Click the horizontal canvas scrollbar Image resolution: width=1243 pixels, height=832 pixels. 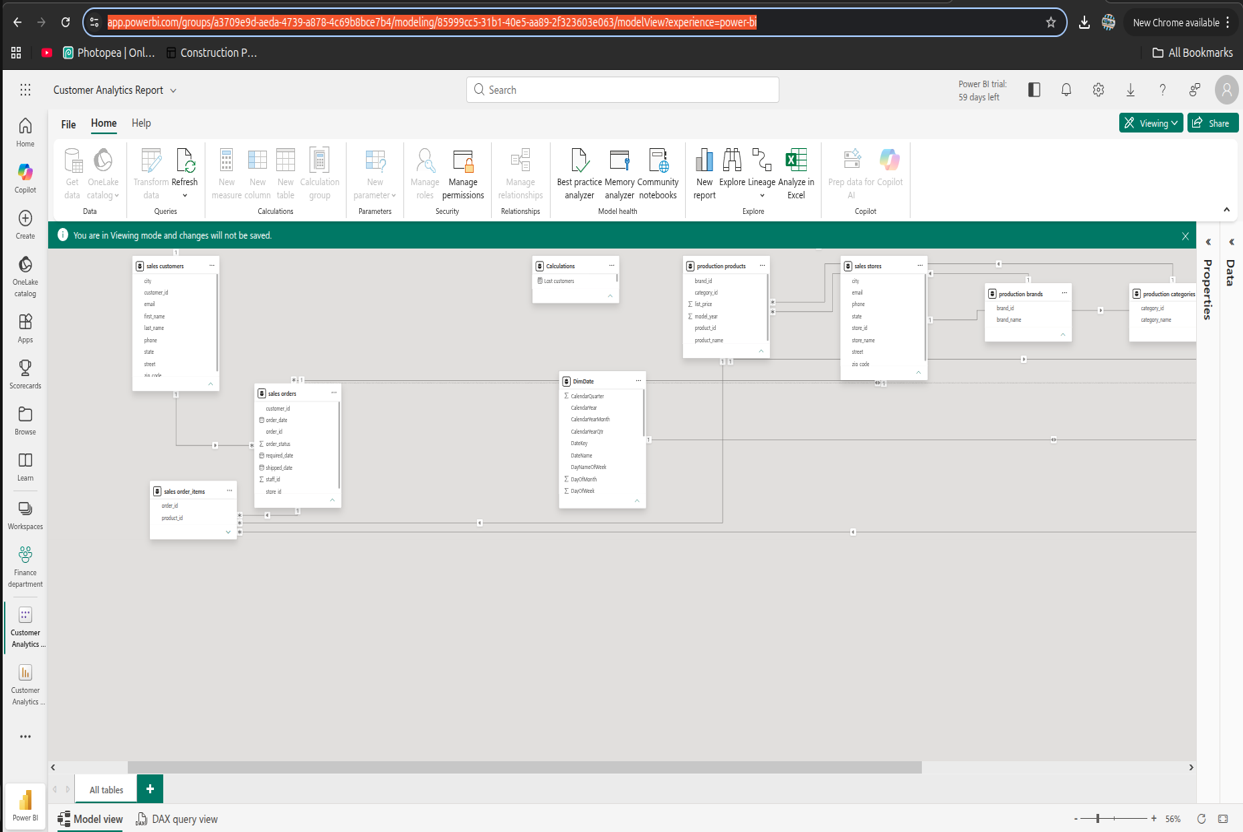524,768
